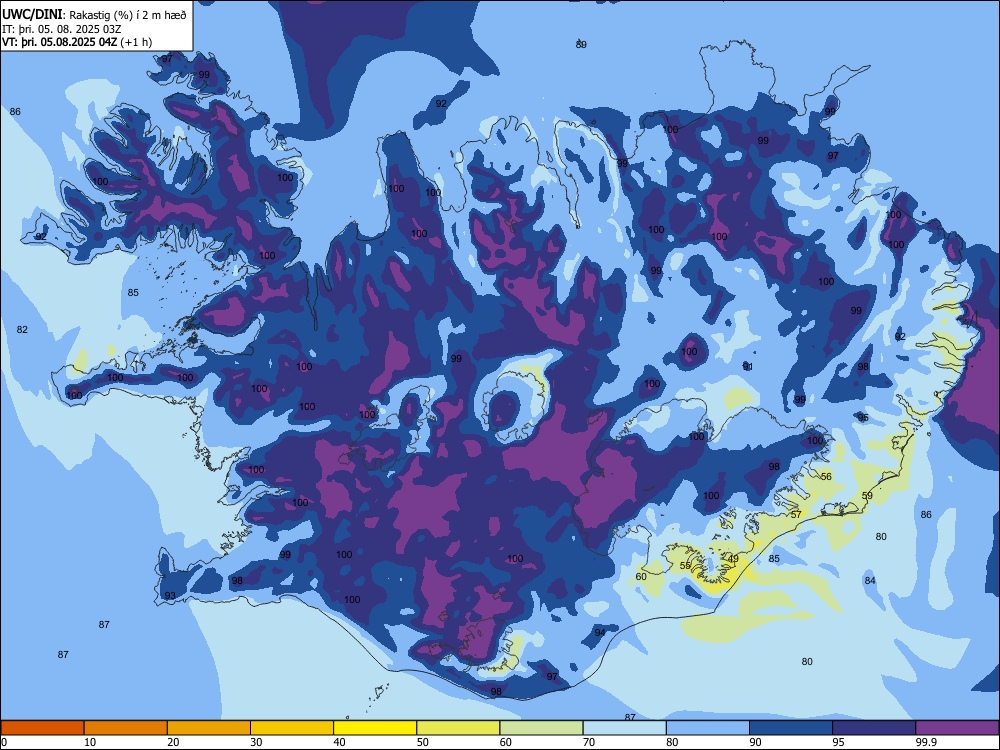Click the bright yellow 40–50 legend swatch
1000x750 pixels.
375,728
